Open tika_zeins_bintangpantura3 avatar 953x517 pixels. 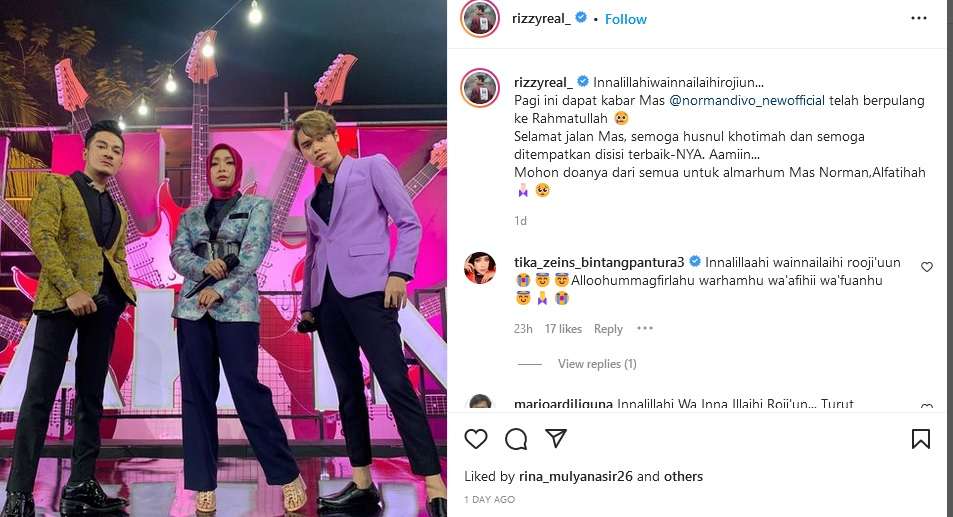point(480,268)
